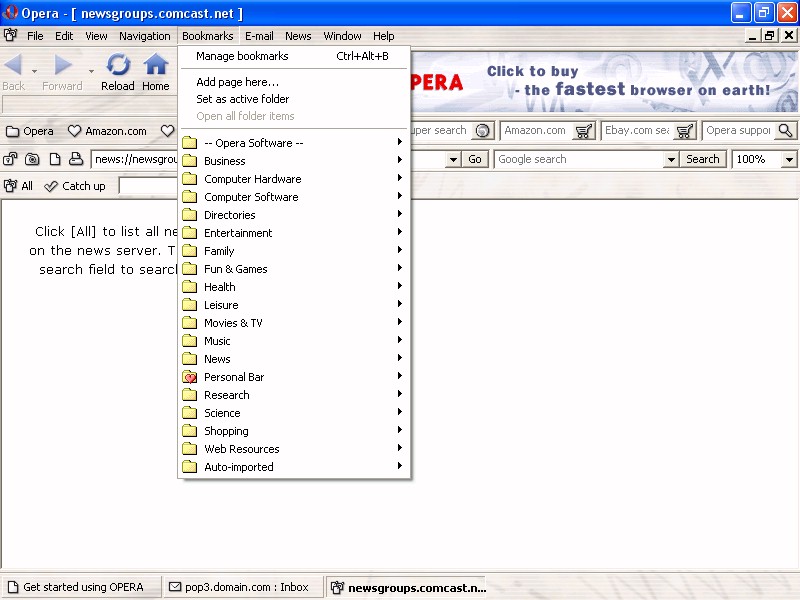Click the Amazon.com shopping cart search icon
800x600 pixels.
pos(584,131)
